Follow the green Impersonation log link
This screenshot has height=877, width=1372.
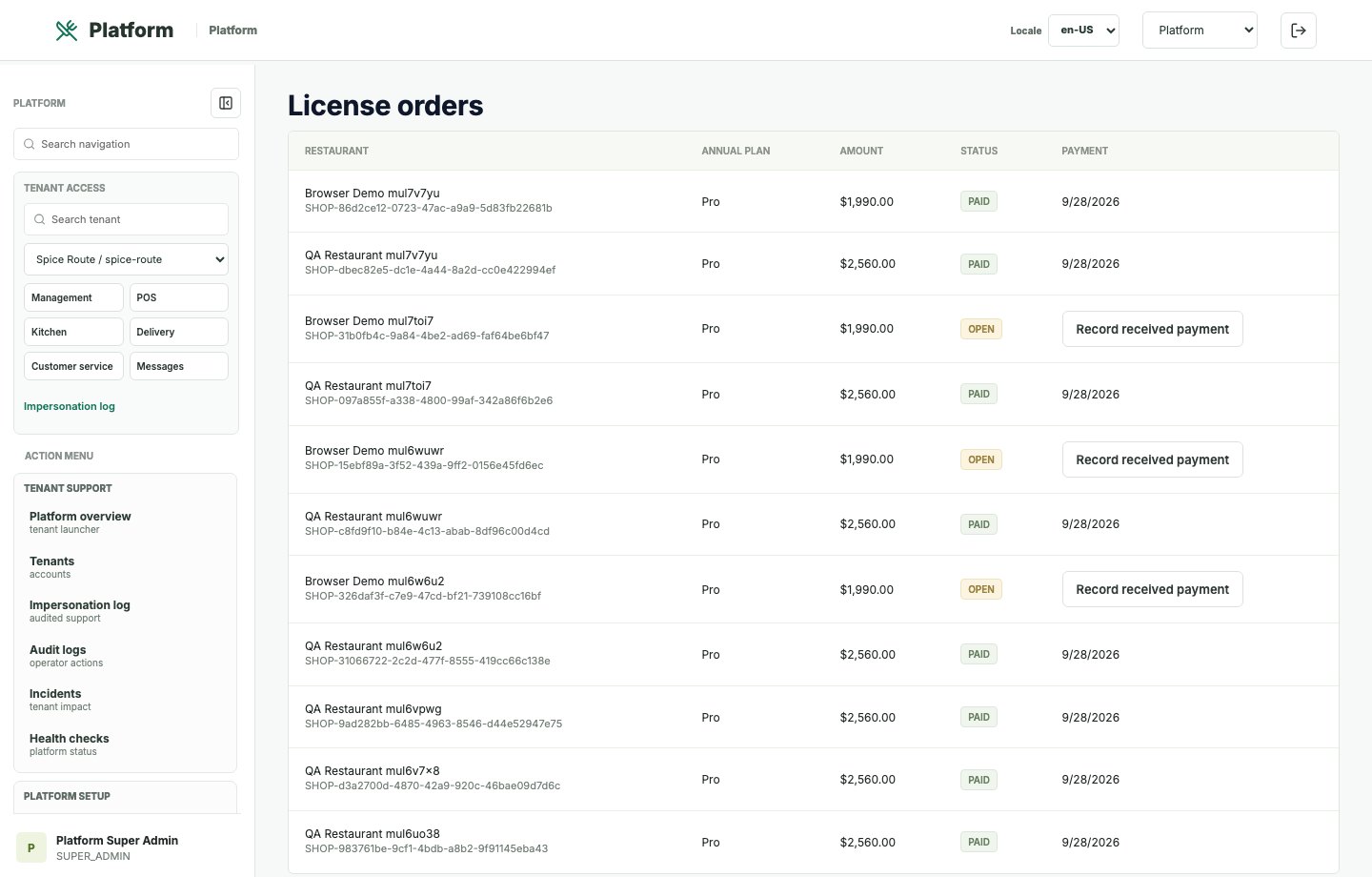click(x=70, y=406)
